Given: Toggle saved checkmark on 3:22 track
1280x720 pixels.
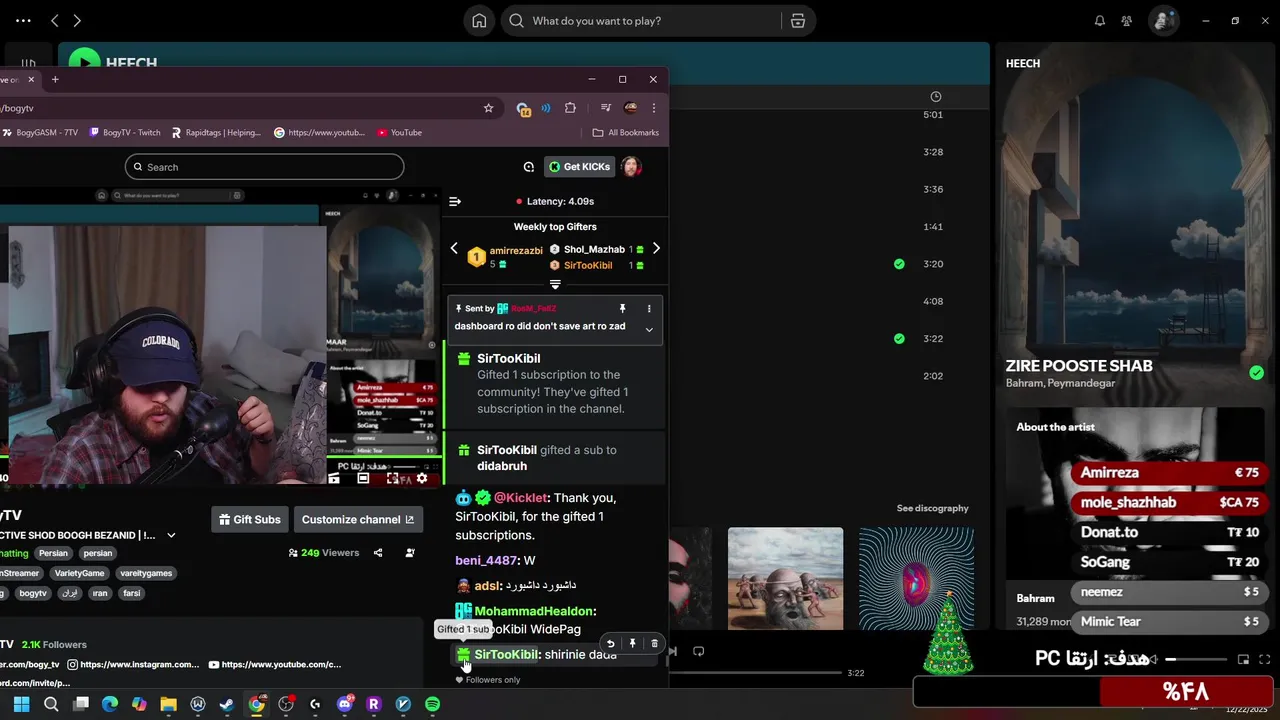Looking at the screenshot, I should point(899,339).
